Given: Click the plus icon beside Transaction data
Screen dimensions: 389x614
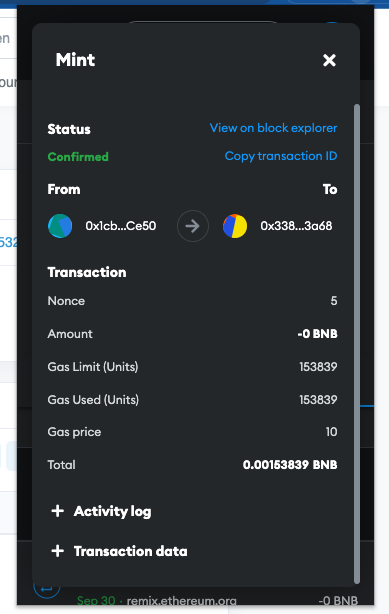Looking at the screenshot, I should tap(58, 551).
